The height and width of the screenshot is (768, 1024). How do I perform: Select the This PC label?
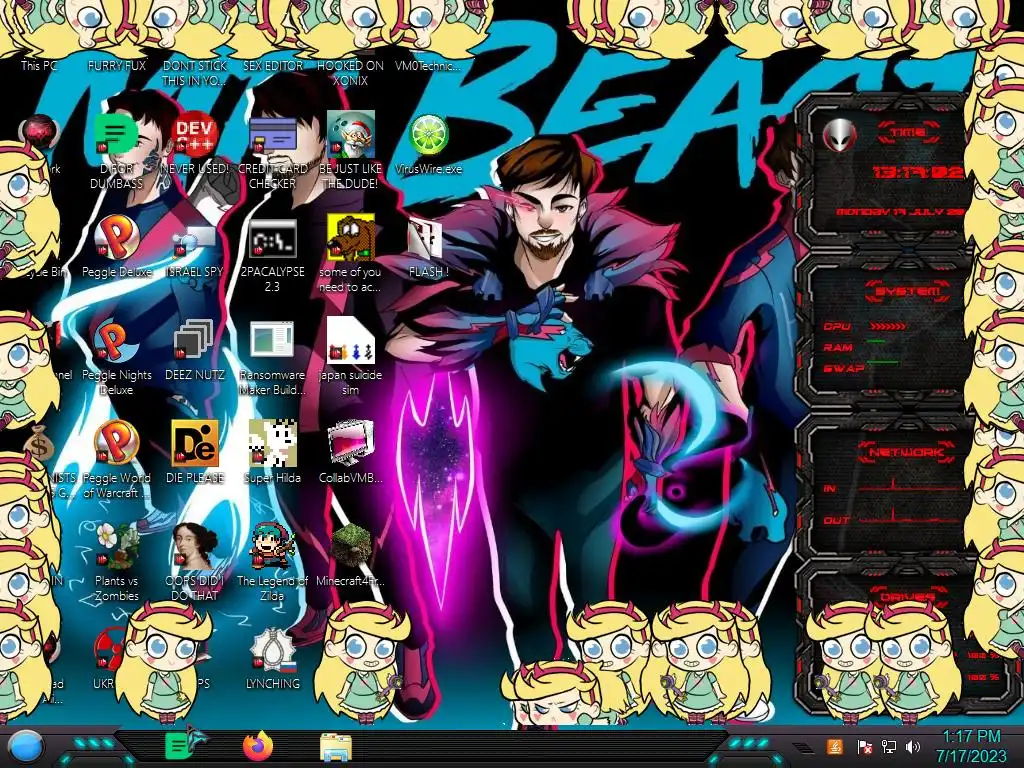point(39,65)
